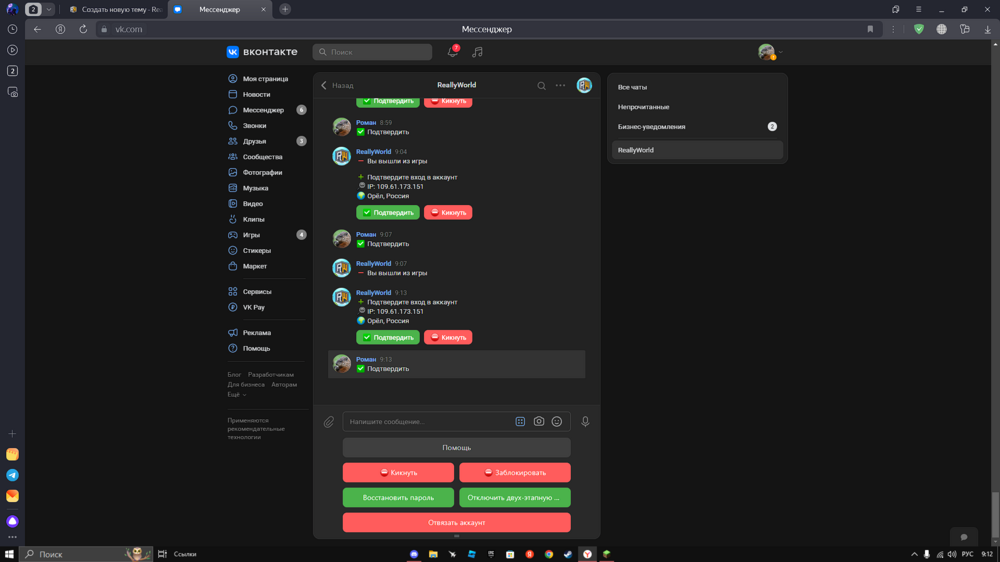This screenshot has height=562, width=1000.
Task: Open VK notifications bell
Action: point(453,52)
